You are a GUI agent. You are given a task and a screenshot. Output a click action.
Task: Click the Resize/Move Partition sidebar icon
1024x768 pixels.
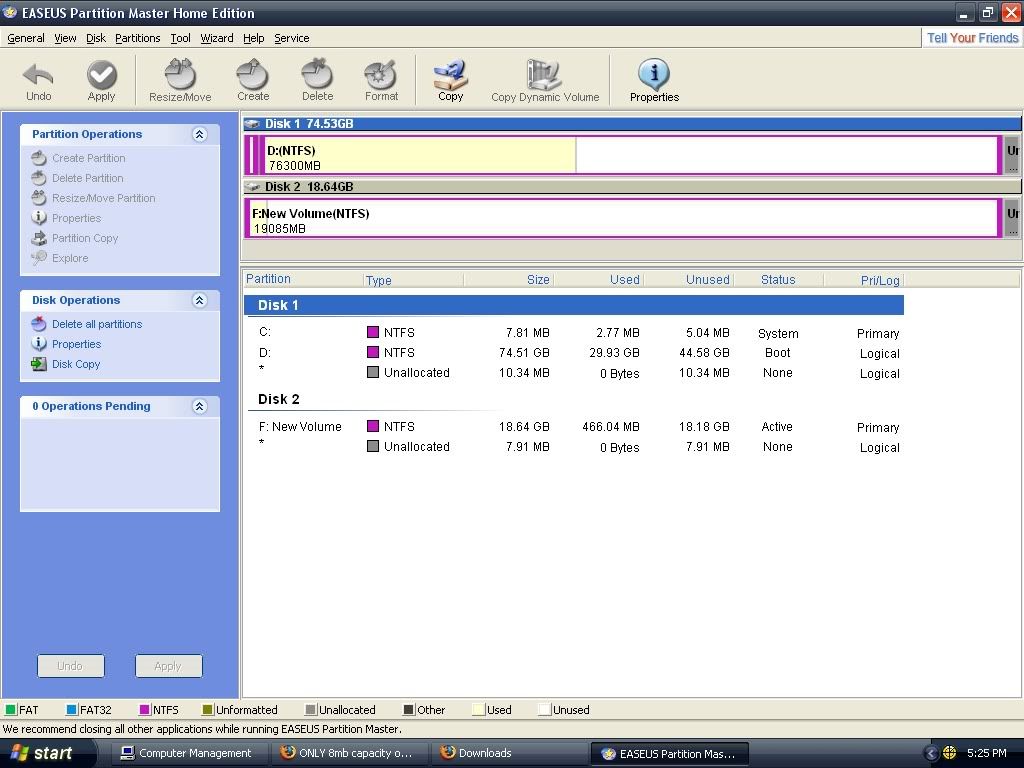point(39,198)
